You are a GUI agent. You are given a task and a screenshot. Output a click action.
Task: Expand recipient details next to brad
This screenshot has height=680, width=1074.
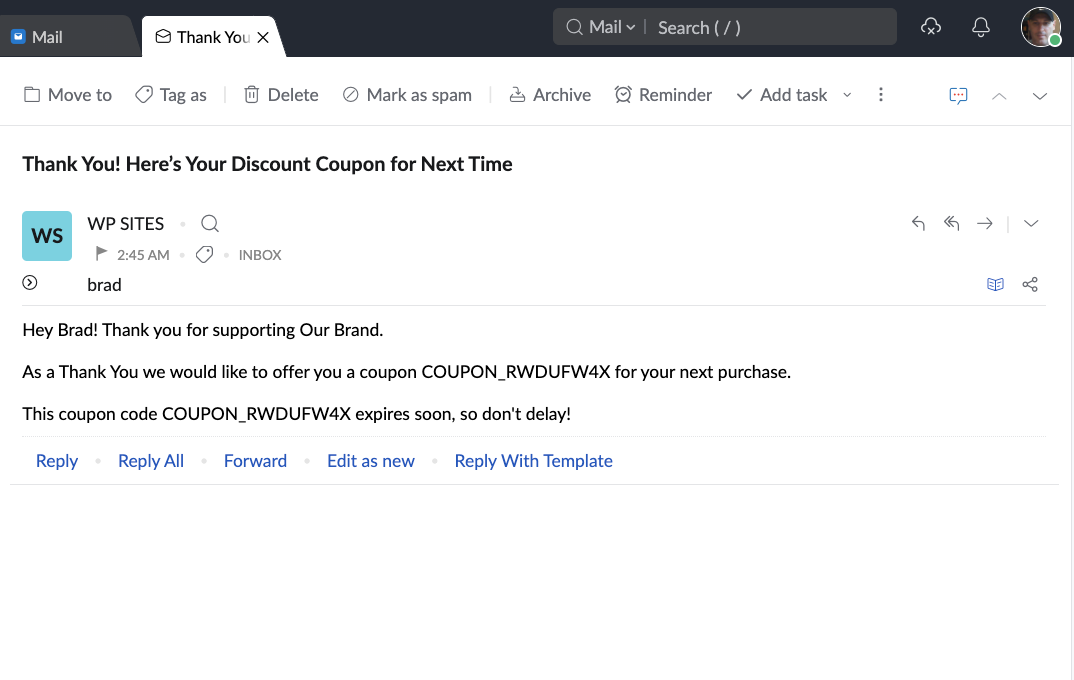pos(30,283)
